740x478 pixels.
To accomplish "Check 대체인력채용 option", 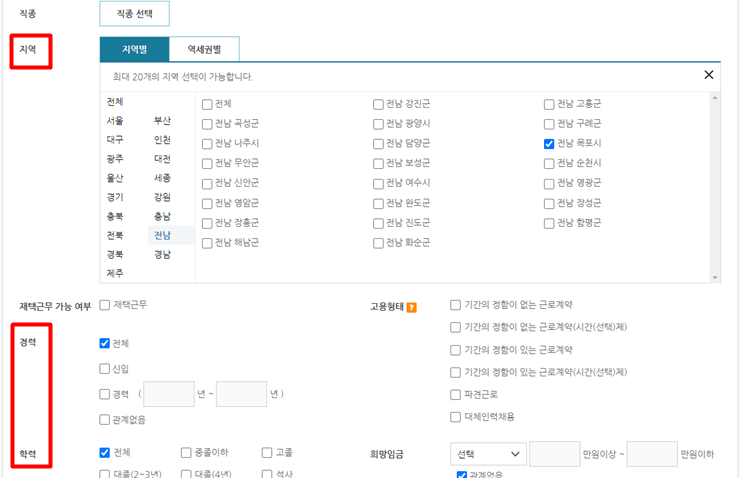I will [455, 417].
